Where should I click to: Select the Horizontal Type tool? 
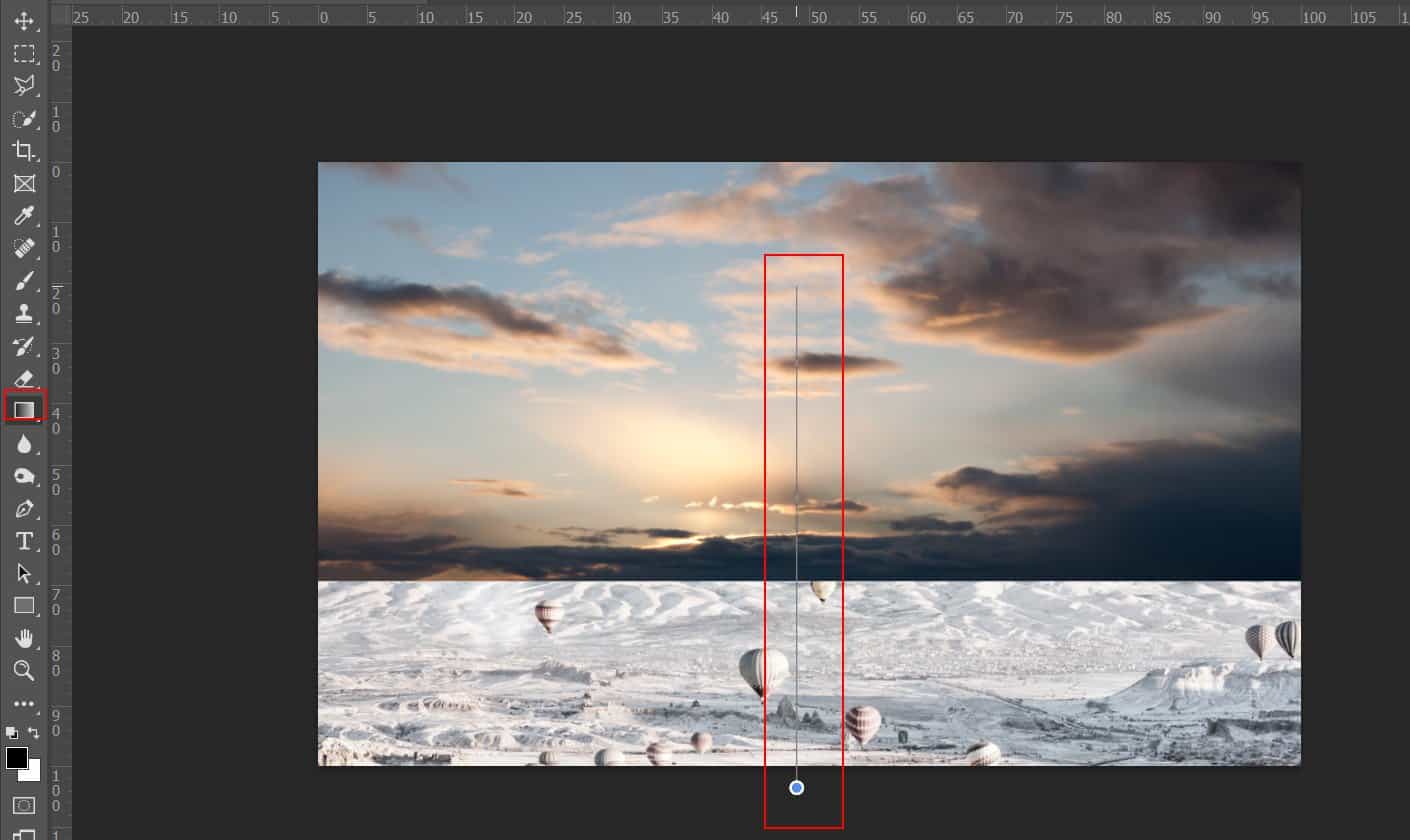[x=24, y=541]
